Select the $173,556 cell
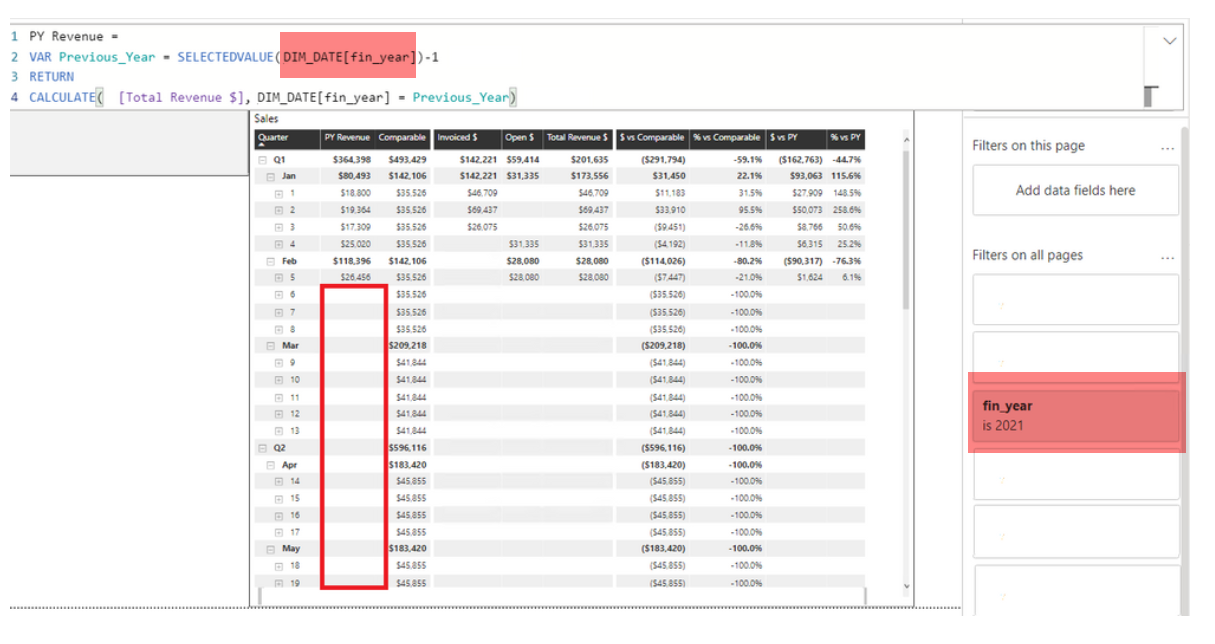The height and width of the screenshot is (644, 1215). pos(588,176)
